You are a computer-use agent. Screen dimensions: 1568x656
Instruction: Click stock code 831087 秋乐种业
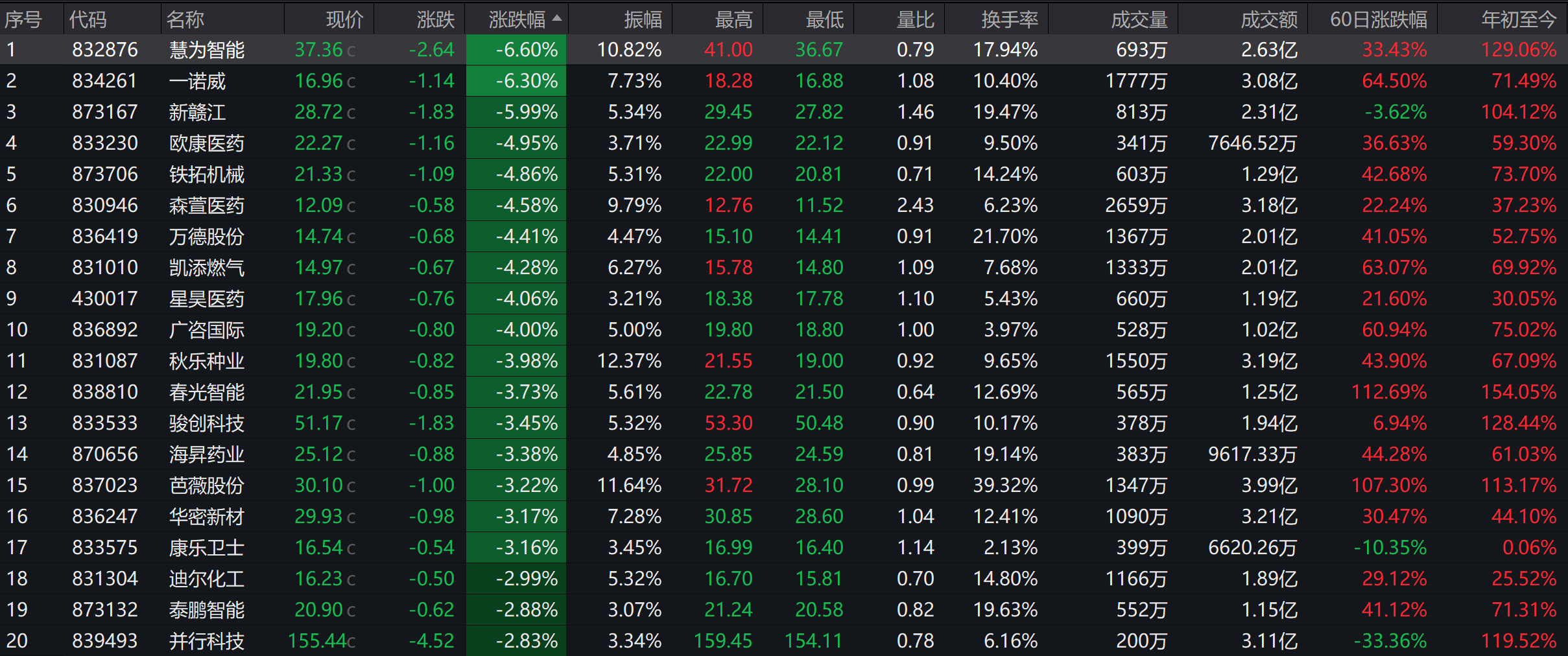coord(105,360)
